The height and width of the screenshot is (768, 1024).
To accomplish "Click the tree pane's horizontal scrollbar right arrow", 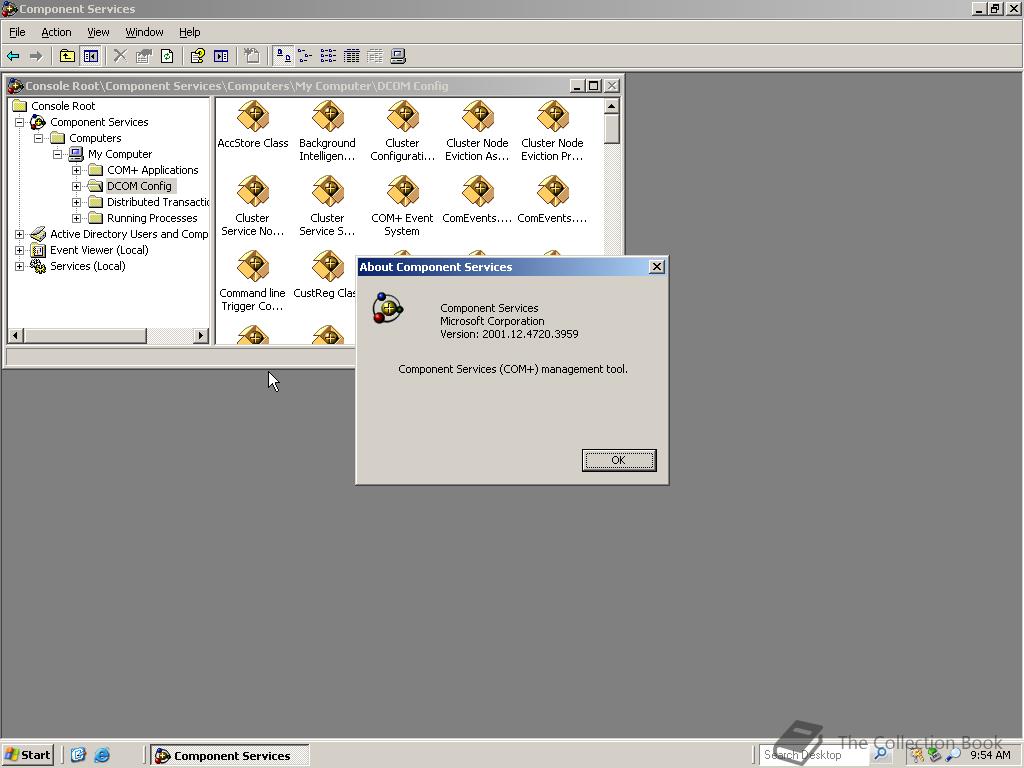I will pyautogui.click(x=201, y=336).
